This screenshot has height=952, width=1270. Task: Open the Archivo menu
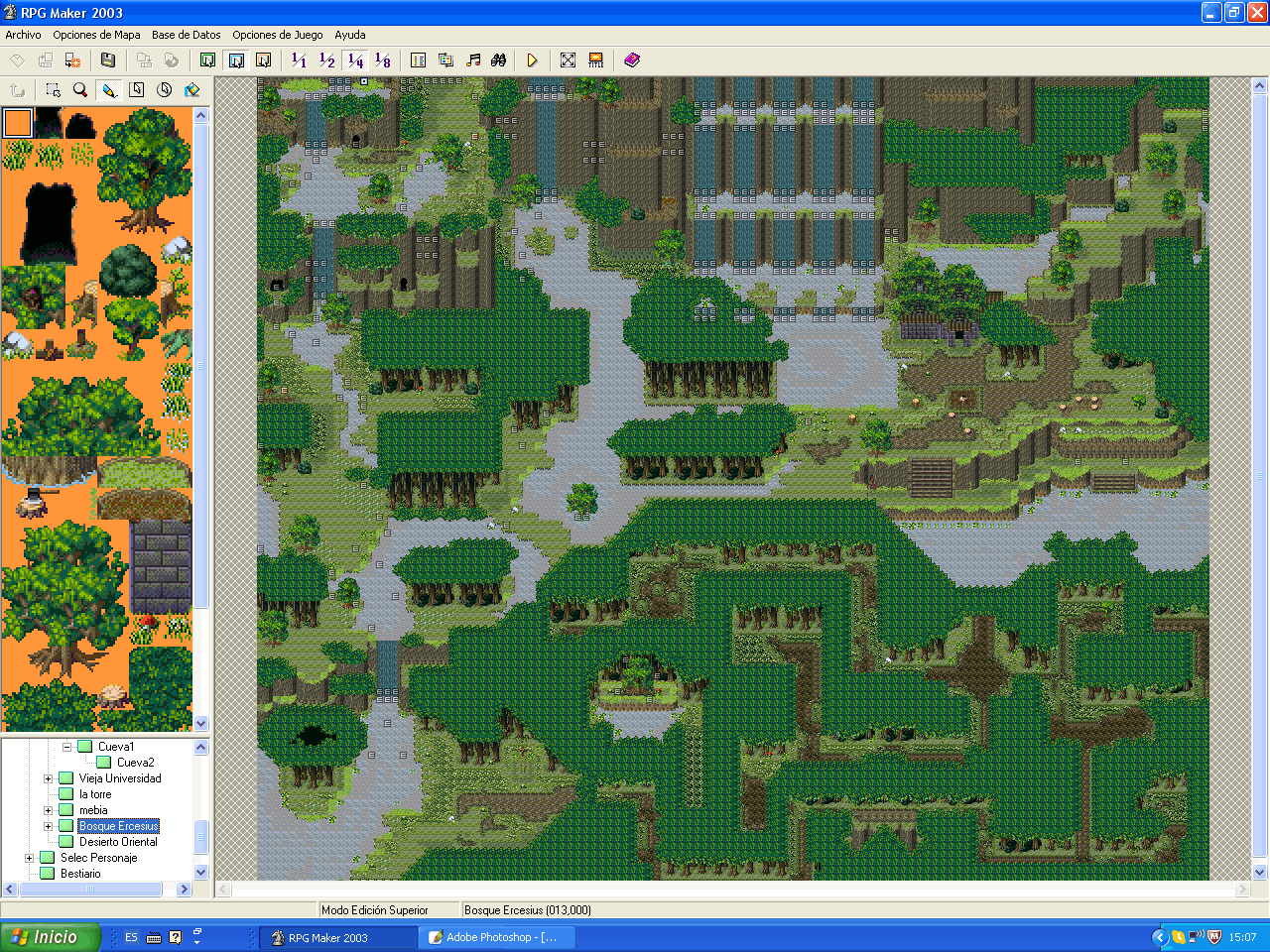pos(24,35)
